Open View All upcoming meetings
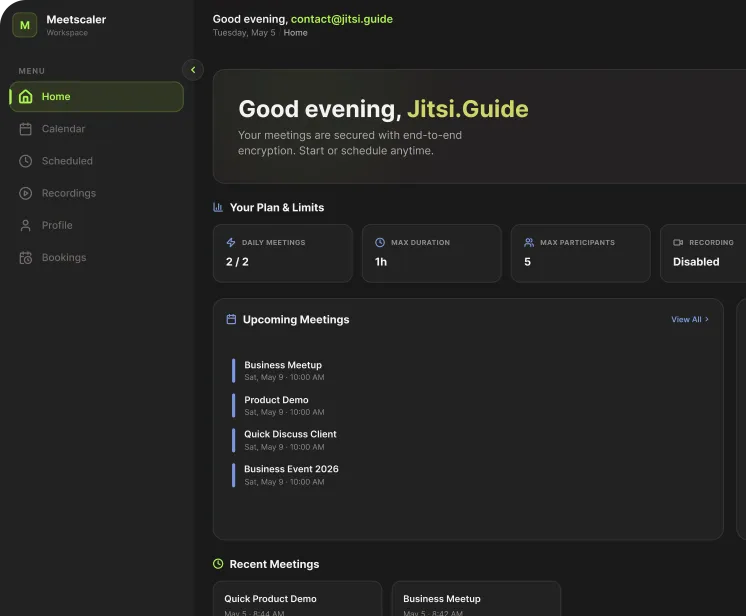The height and width of the screenshot is (616, 746). coord(690,319)
